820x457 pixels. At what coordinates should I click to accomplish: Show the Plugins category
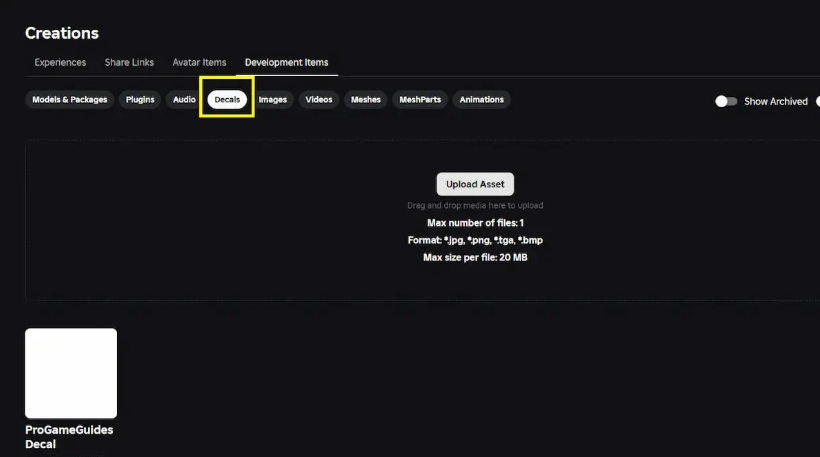140,100
